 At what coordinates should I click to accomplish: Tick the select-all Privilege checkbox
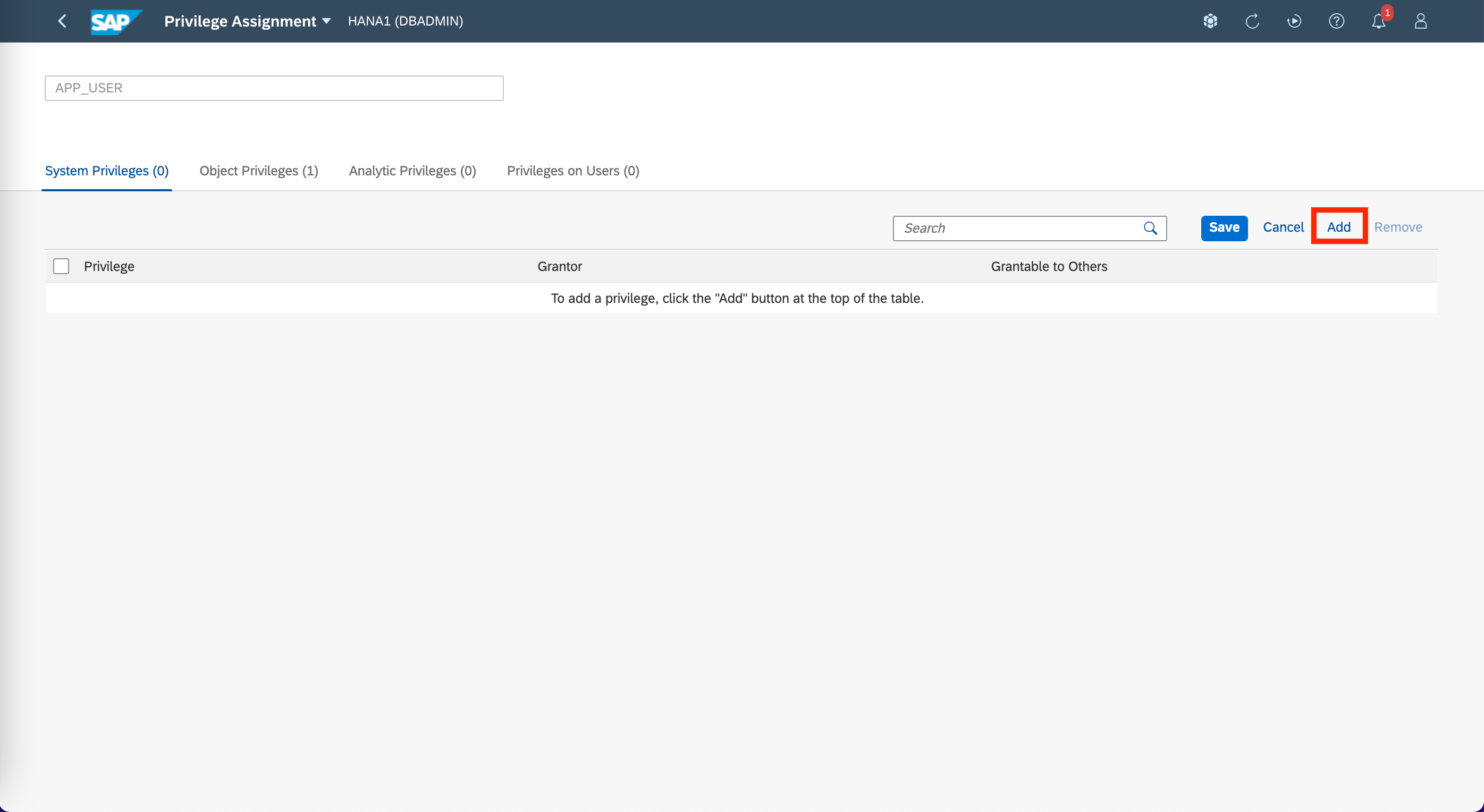[x=61, y=266]
